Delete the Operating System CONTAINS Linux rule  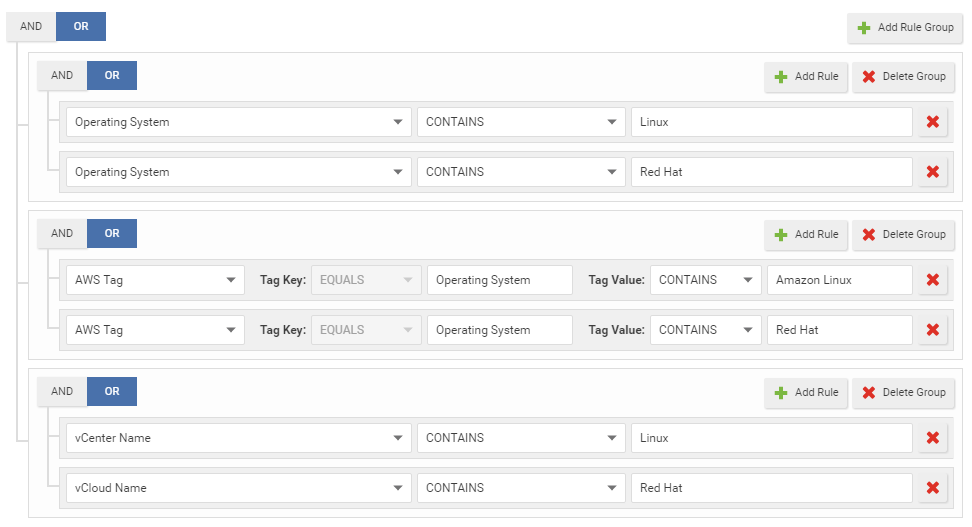932,122
